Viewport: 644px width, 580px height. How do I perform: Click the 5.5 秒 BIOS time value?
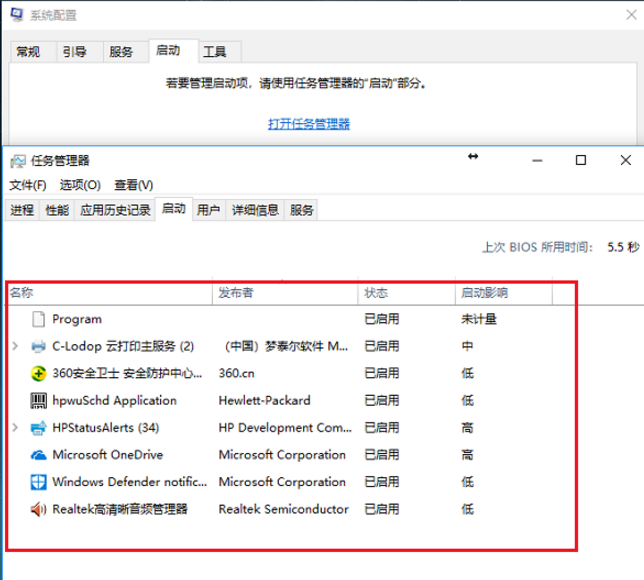[x=623, y=247]
